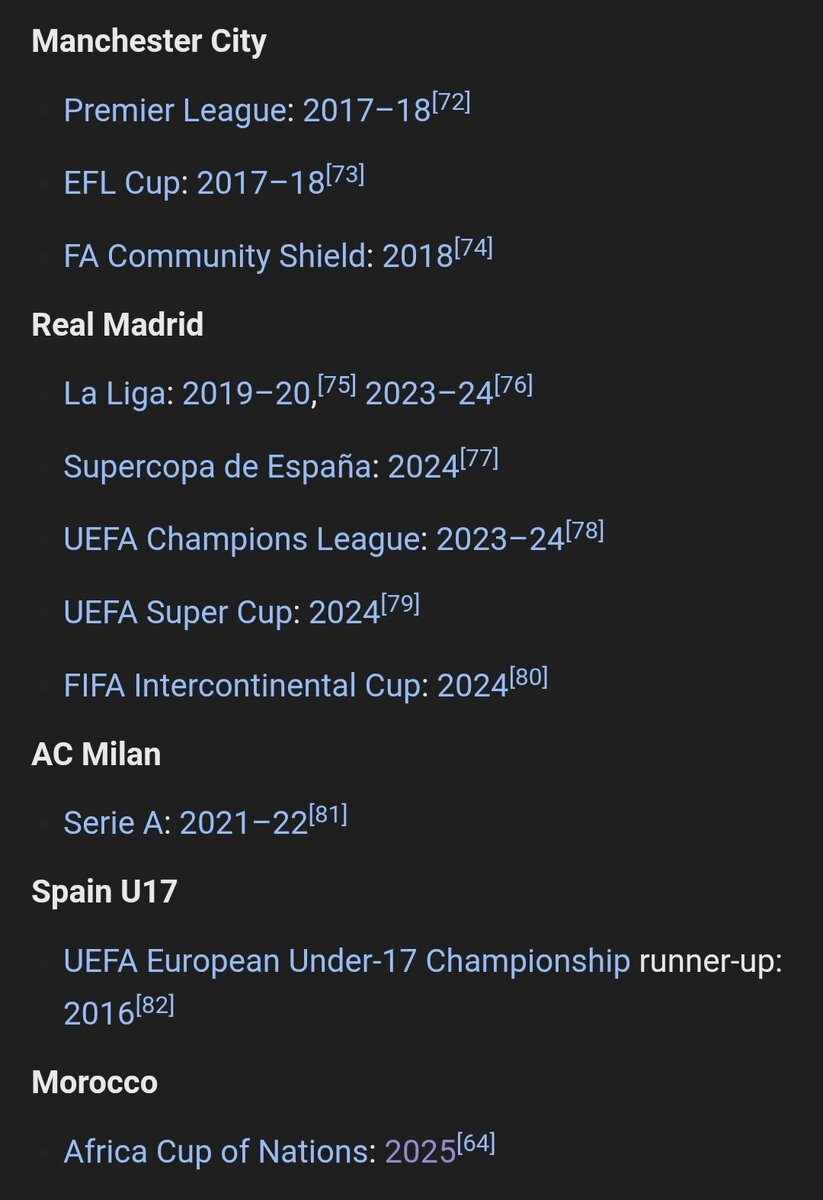Viewport: 823px width, 1200px height.
Task: Open citation reference 72
Action: (451, 102)
